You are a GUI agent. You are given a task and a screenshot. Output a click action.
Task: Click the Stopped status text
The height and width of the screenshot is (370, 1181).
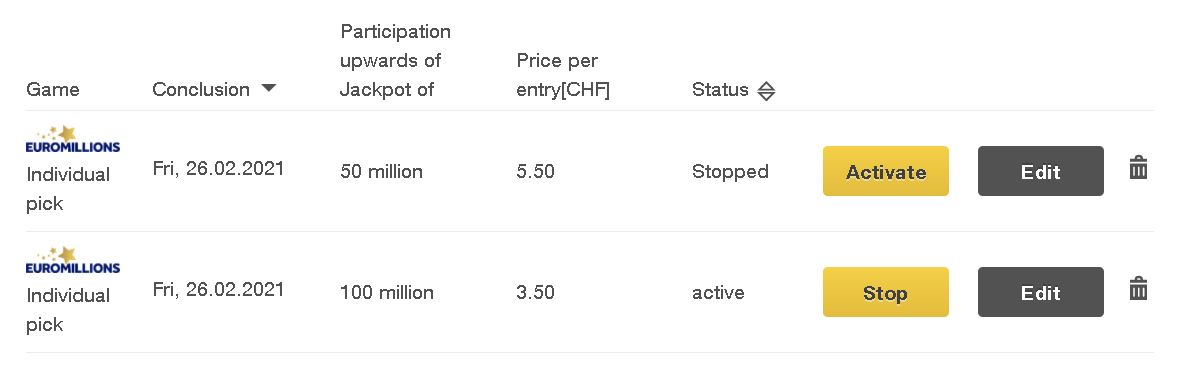pyautogui.click(x=730, y=171)
